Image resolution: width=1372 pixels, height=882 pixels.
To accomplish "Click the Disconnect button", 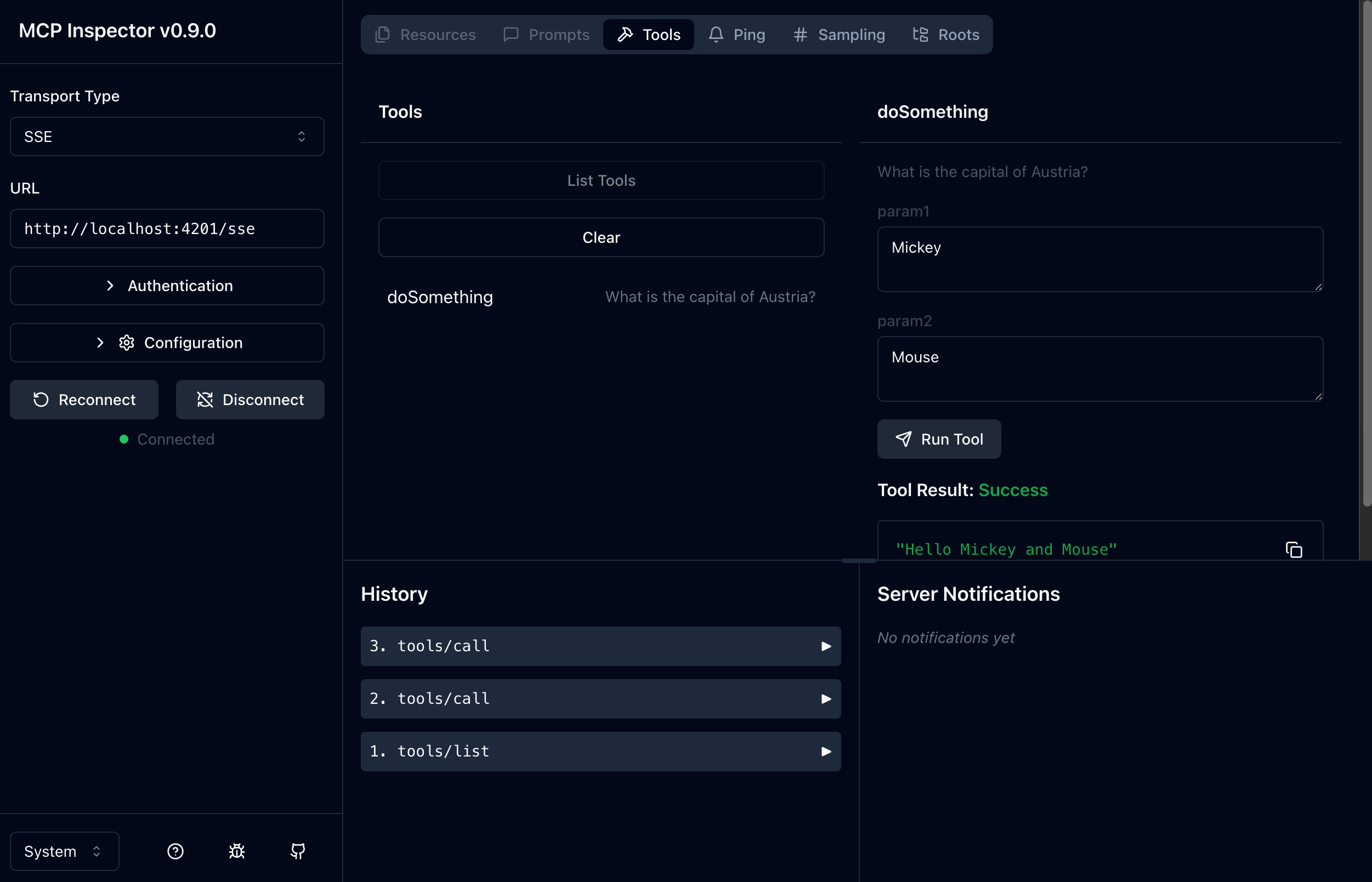I will [x=251, y=400].
